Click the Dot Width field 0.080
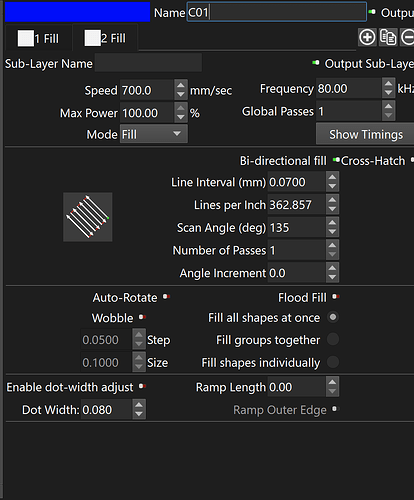 (106, 410)
